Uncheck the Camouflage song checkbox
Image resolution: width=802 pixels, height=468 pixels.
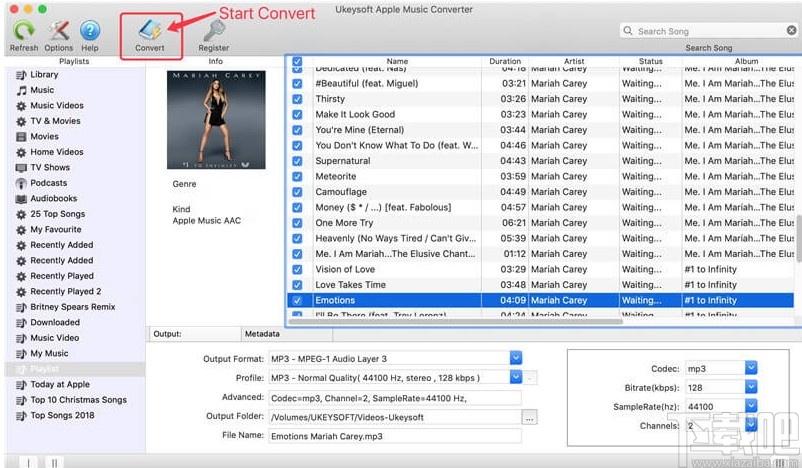click(297, 192)
